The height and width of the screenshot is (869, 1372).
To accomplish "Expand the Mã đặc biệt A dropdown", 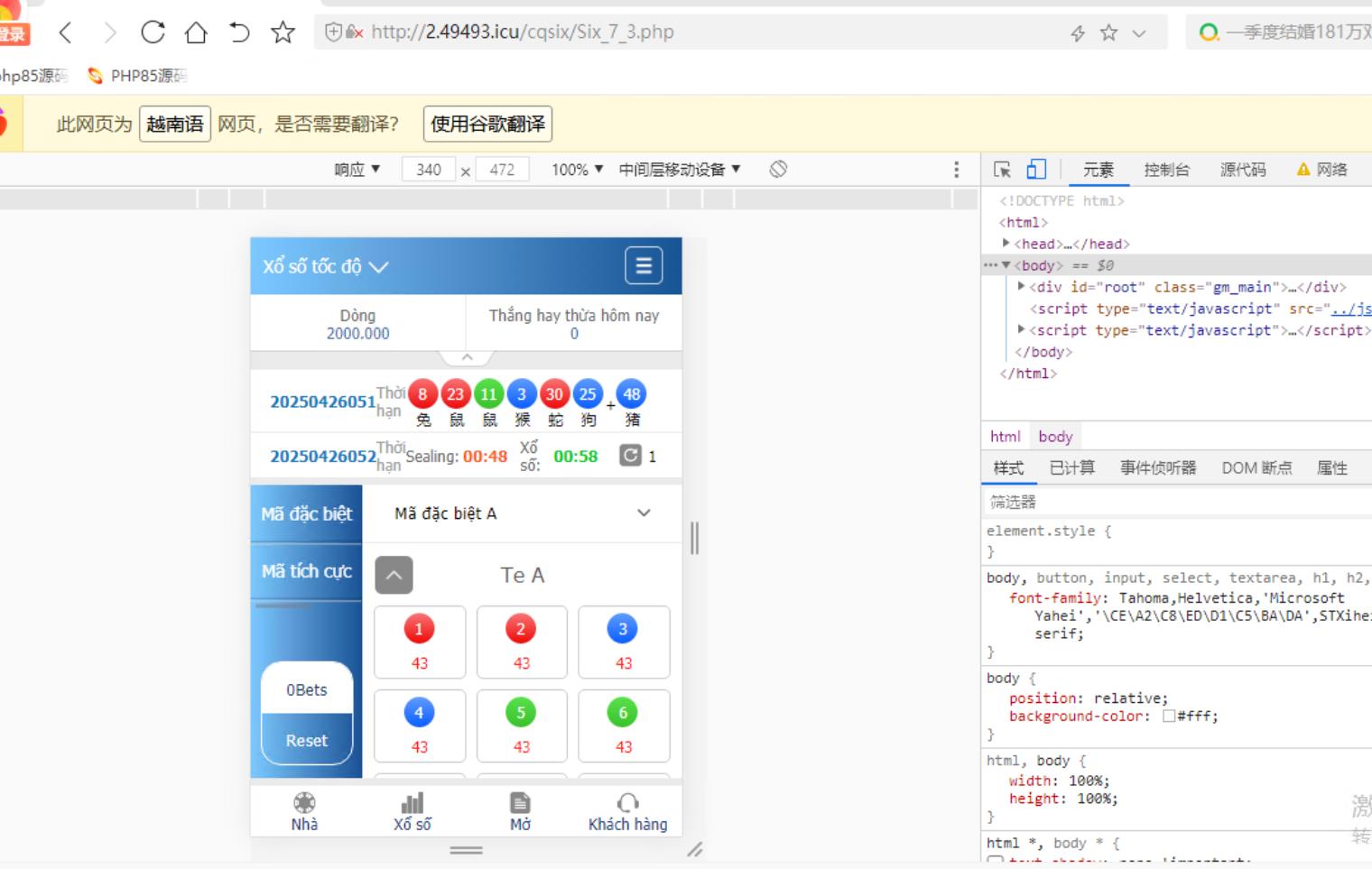I will click(x=644, y=513).
